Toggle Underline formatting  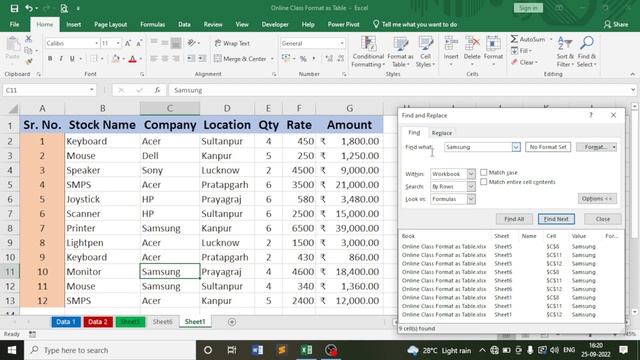72,59
